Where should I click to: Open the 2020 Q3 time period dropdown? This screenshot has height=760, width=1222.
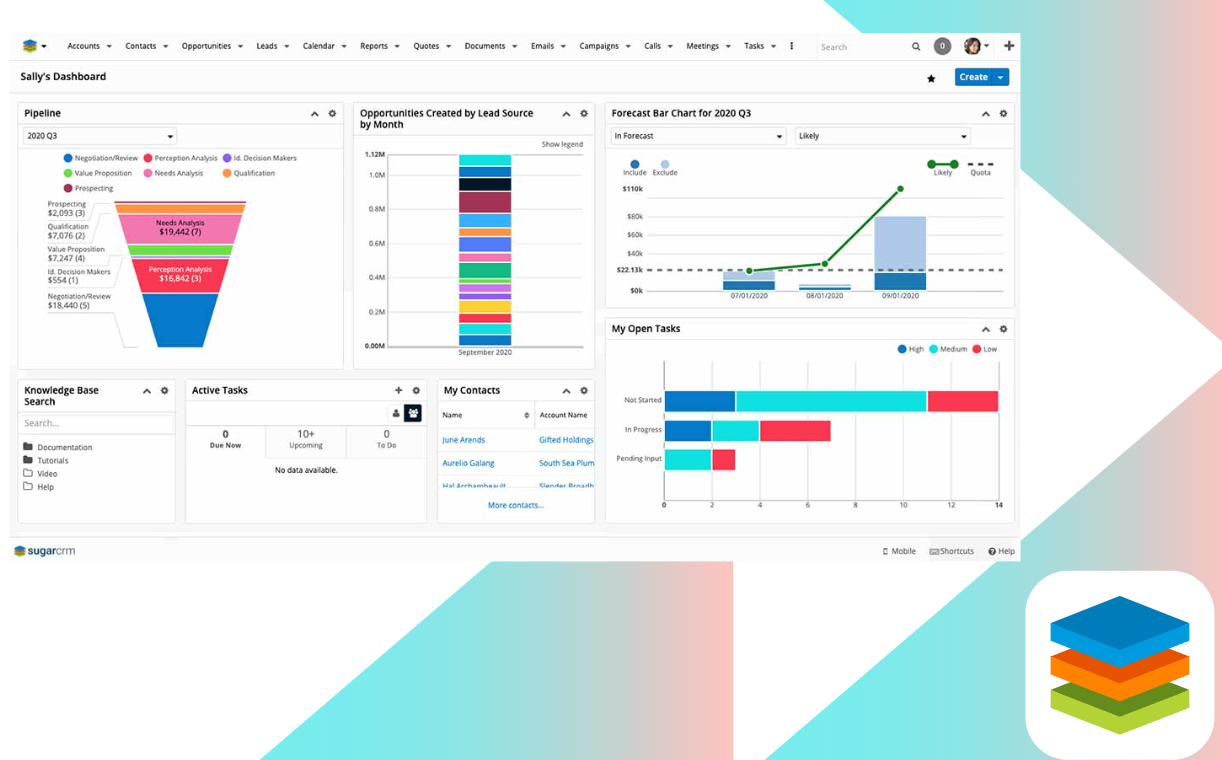point(100,136)
